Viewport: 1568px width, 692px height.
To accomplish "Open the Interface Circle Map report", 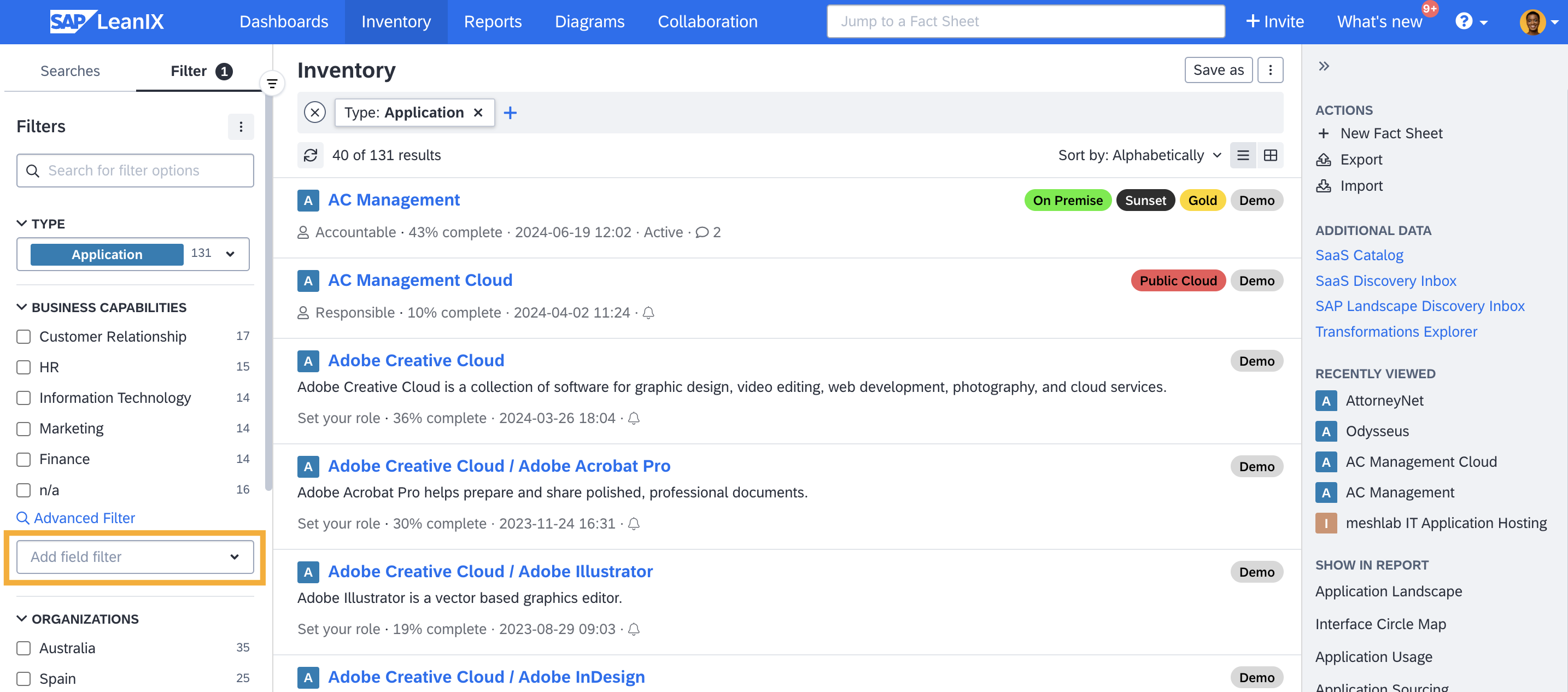I will click(x=1380, y=624).
